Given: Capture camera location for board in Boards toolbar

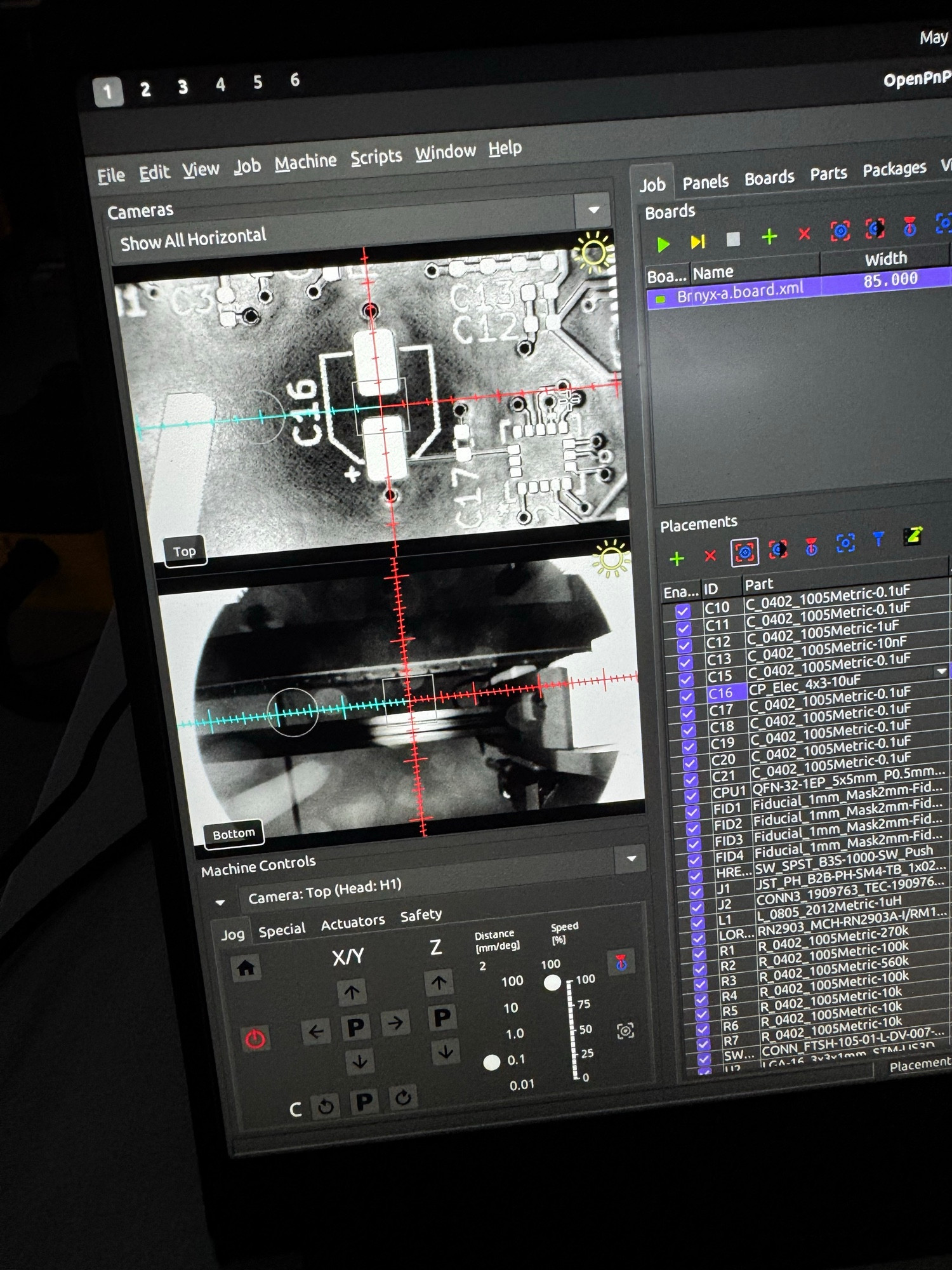Looking at the screenshot, I should (x=840, y=231).
